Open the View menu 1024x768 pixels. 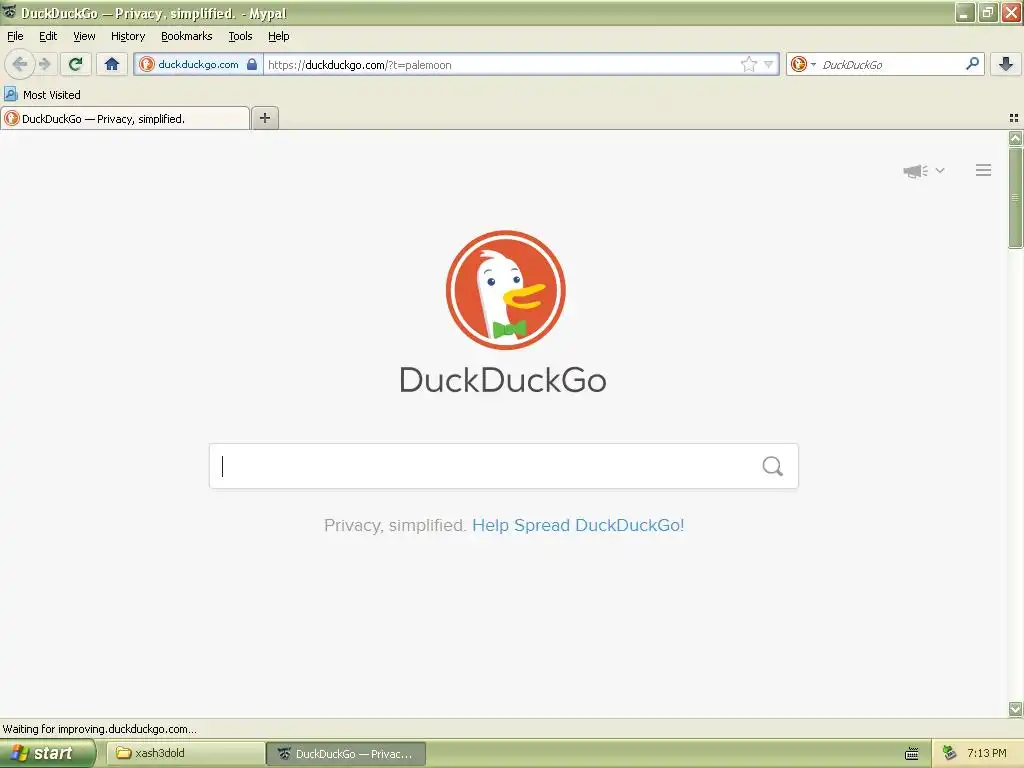(84, 37)
